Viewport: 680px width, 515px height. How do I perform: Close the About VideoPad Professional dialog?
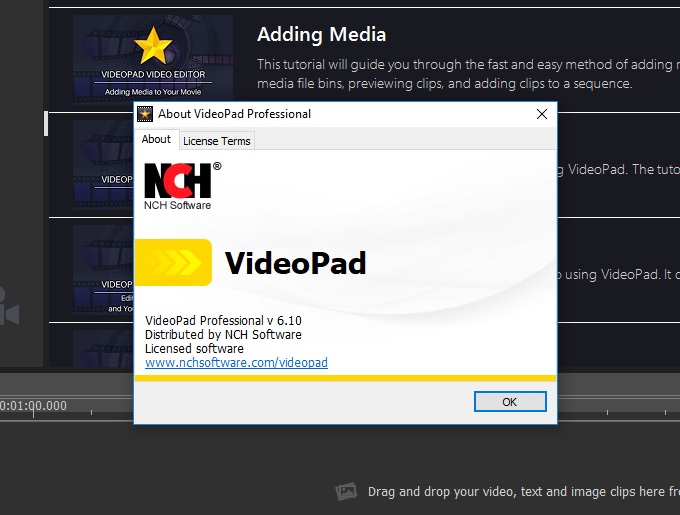pyautogui.click(x=542, y=114)
